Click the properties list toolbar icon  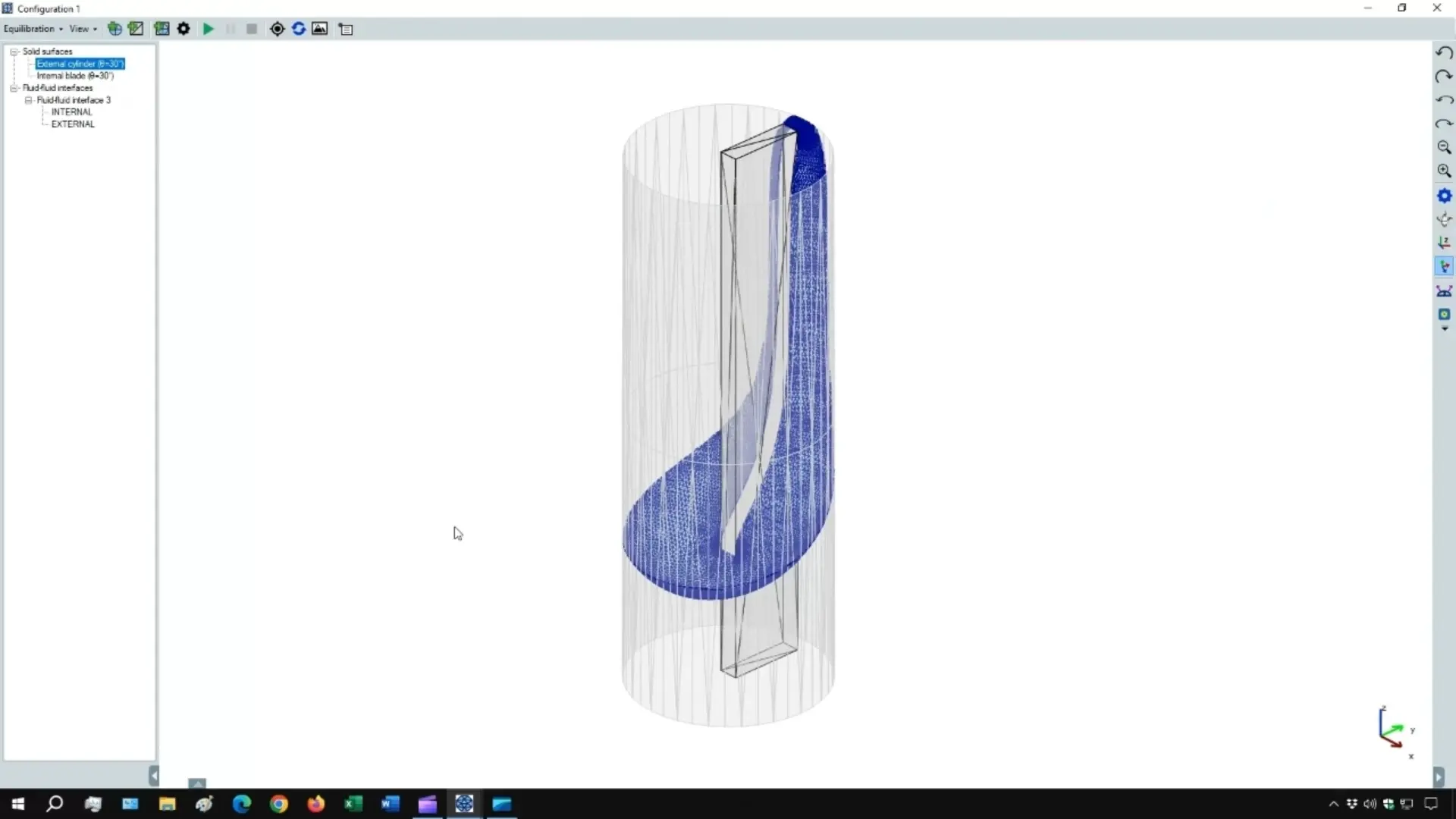346,29
